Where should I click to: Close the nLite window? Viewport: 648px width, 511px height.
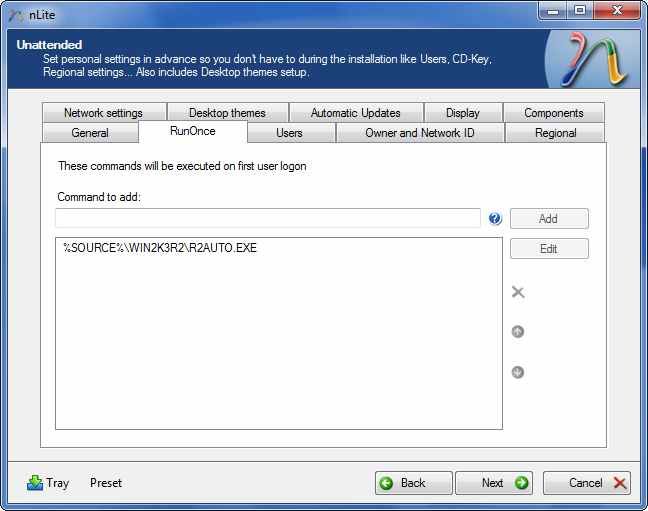(x=617, y=11)
